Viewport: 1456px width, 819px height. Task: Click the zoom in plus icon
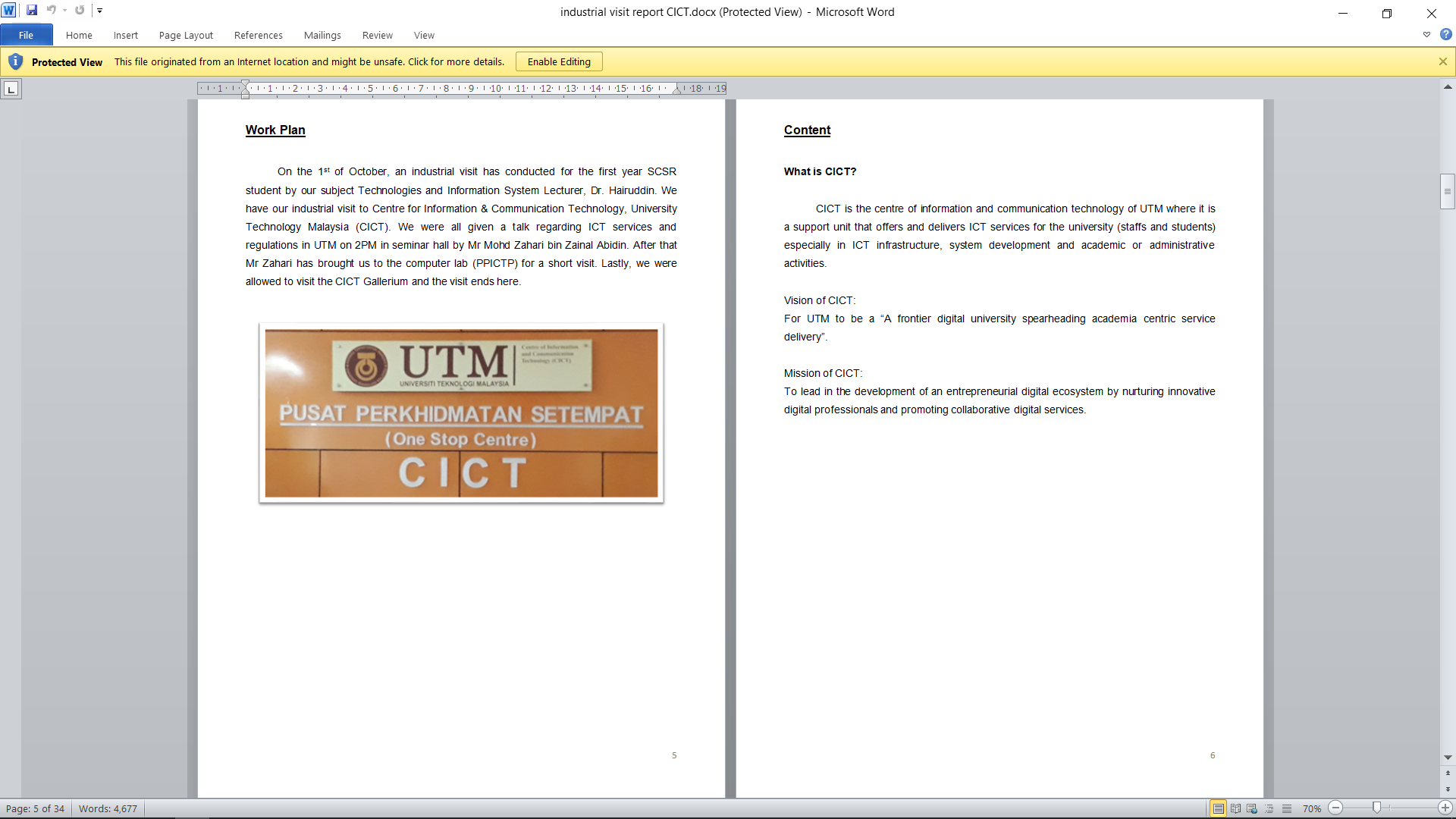[x=1445, y=808]
